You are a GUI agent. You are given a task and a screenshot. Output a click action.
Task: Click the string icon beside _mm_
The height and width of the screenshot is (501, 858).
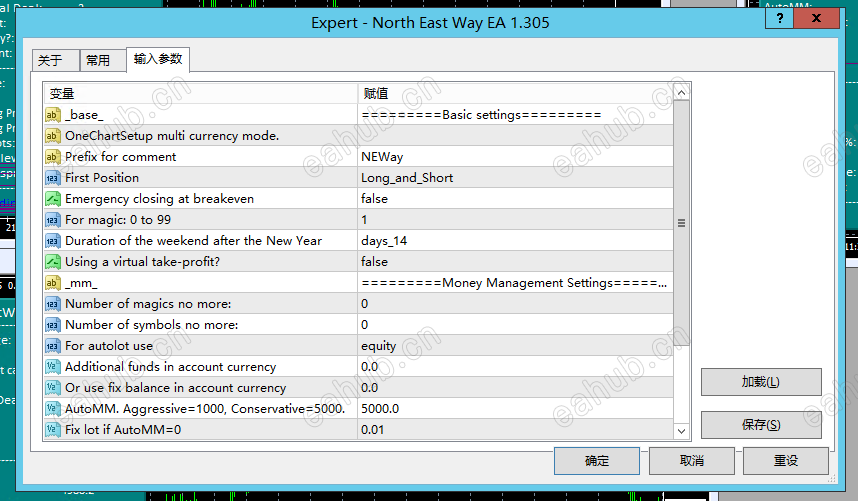click(x=53, y=283)
